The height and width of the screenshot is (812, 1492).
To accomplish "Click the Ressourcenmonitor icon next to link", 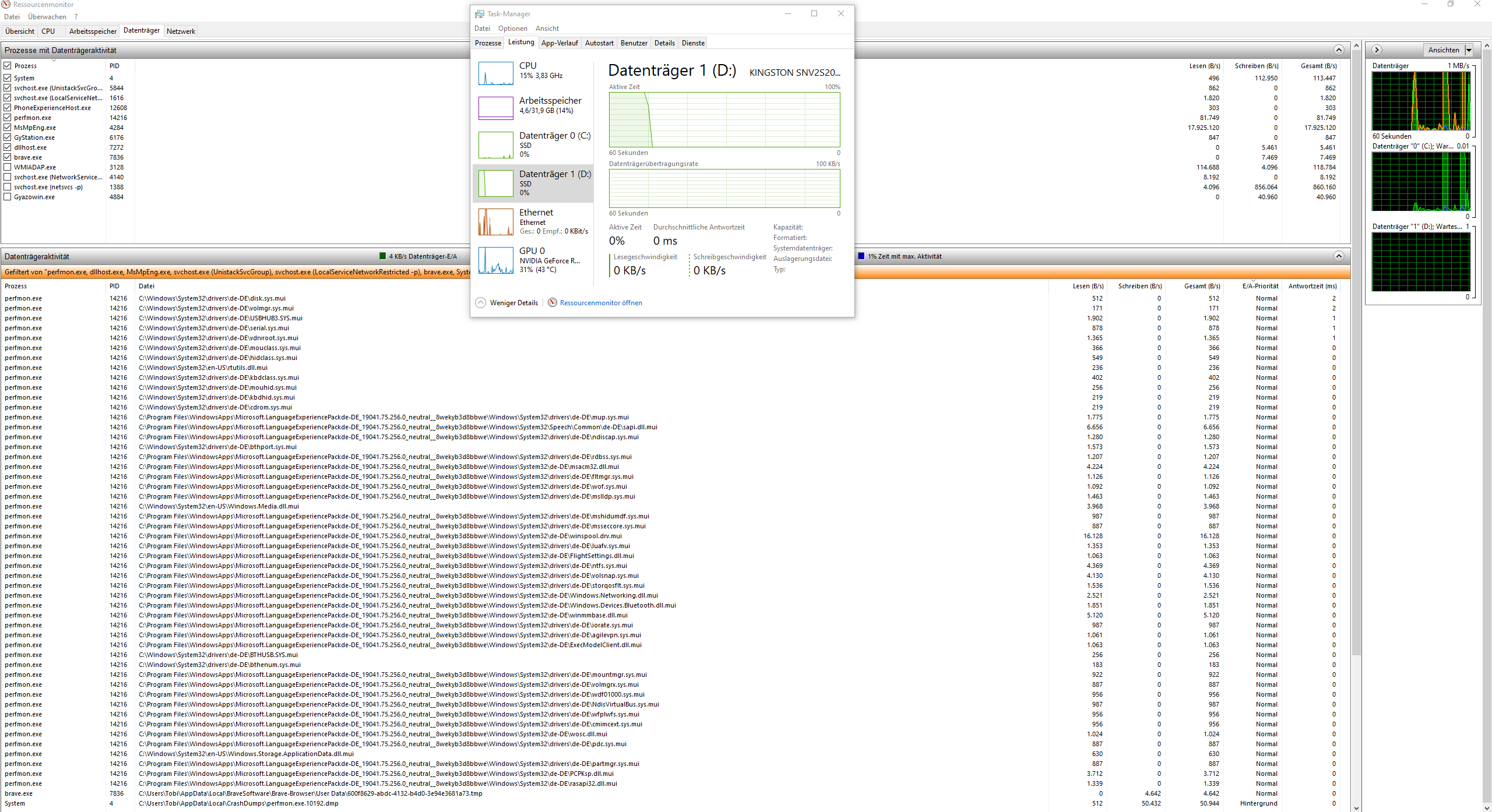I will (x=552, y=302).
